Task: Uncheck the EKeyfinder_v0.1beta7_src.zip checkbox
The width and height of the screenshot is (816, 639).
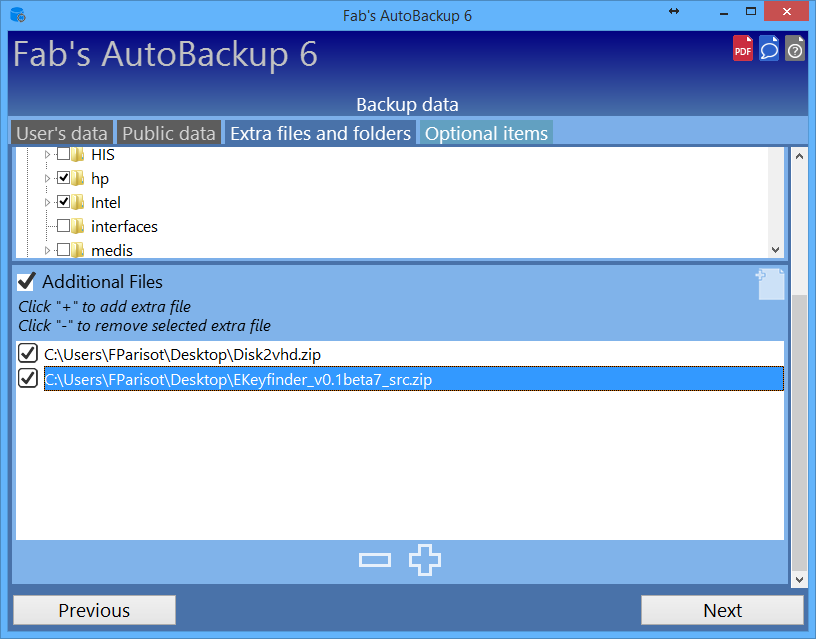Action: pyautogui.click(x=28, y=378)
